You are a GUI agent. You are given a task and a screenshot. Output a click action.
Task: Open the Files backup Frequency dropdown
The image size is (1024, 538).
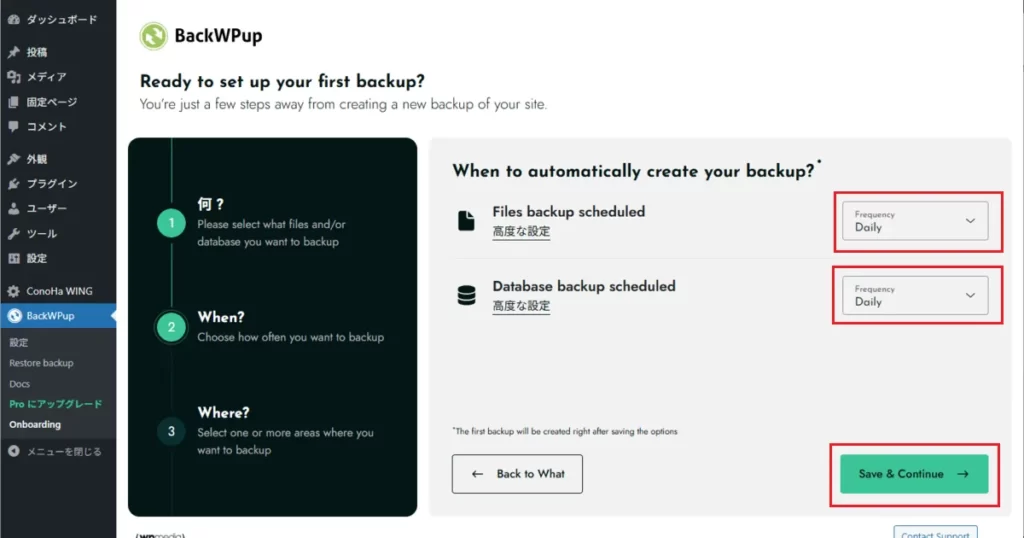pos(915,221)
